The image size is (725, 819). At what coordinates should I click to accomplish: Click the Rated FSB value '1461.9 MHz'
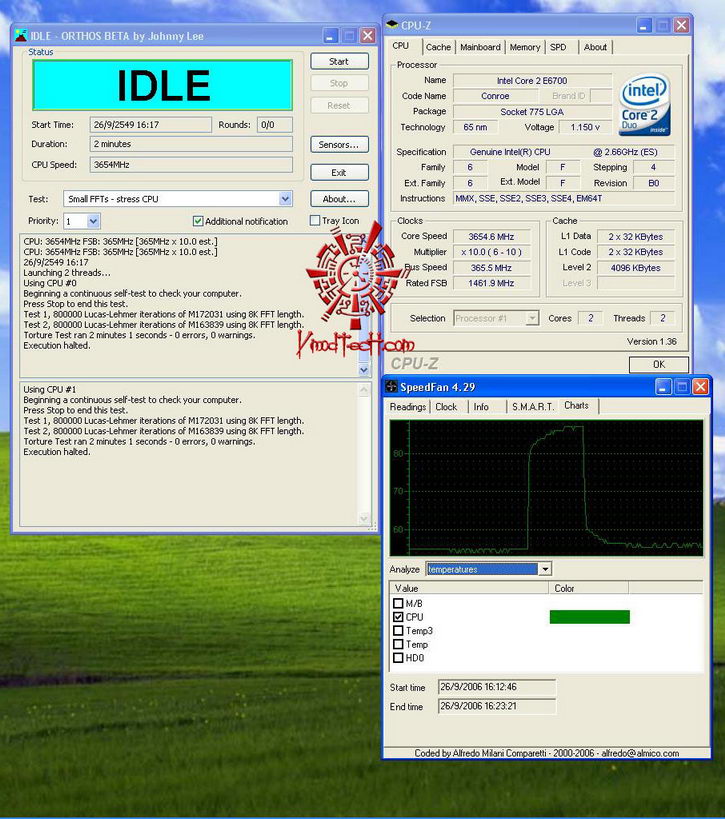(492, 283)
